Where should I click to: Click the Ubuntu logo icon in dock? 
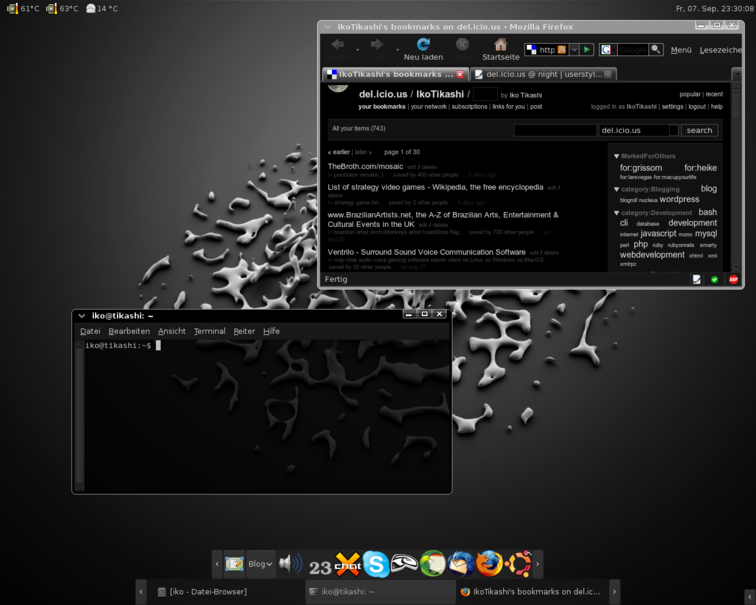tap(518, 564)
